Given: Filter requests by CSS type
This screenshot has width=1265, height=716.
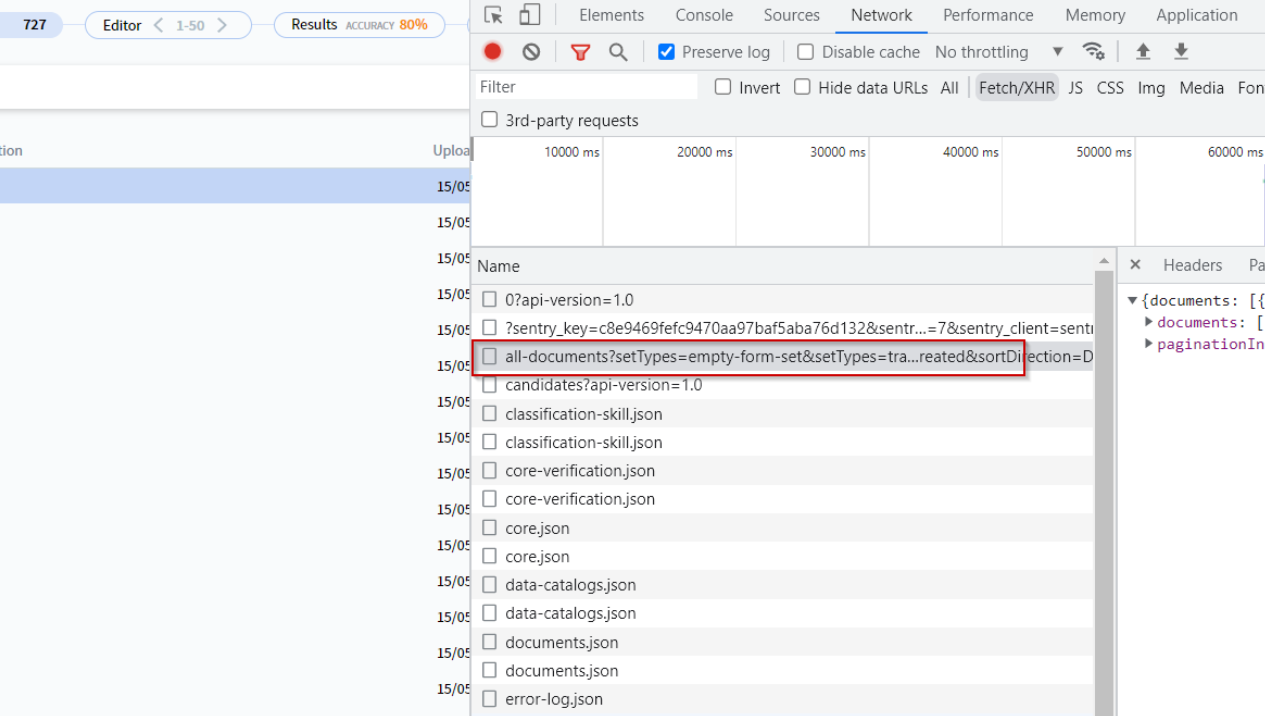Looking at the screenshot, I should [1110, 88].
